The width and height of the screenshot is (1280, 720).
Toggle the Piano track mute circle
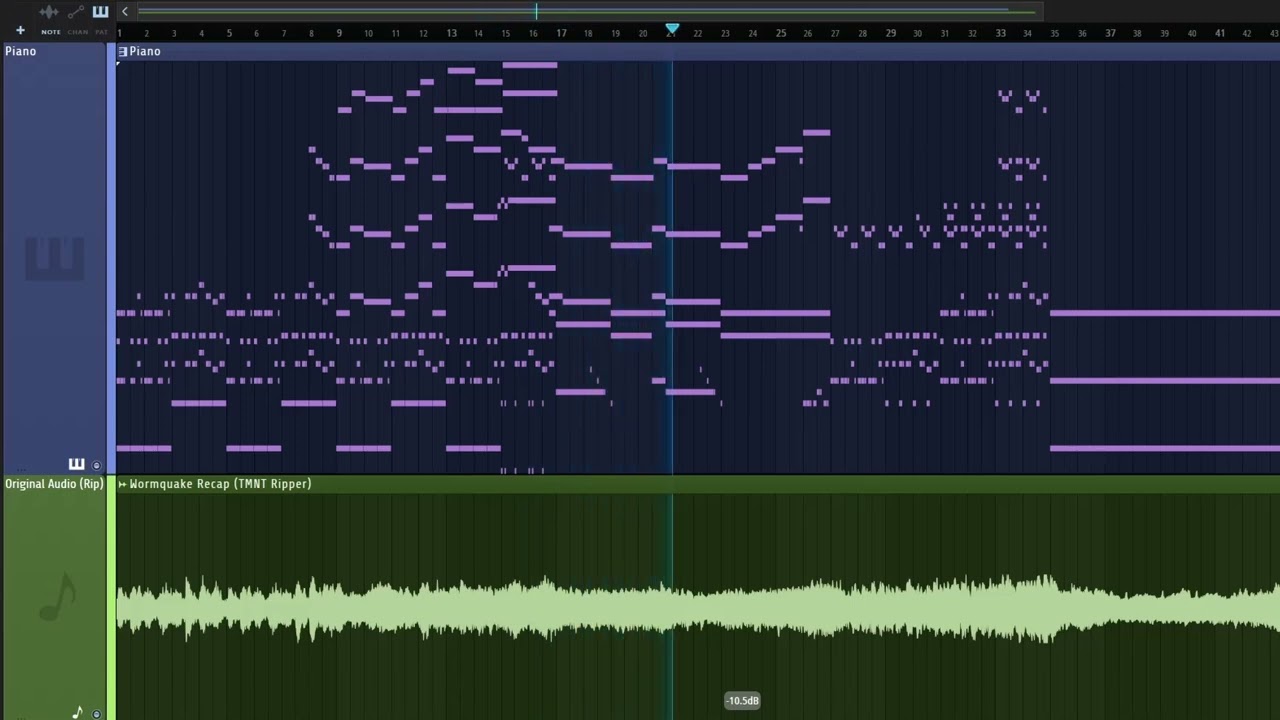pos(97,465)
